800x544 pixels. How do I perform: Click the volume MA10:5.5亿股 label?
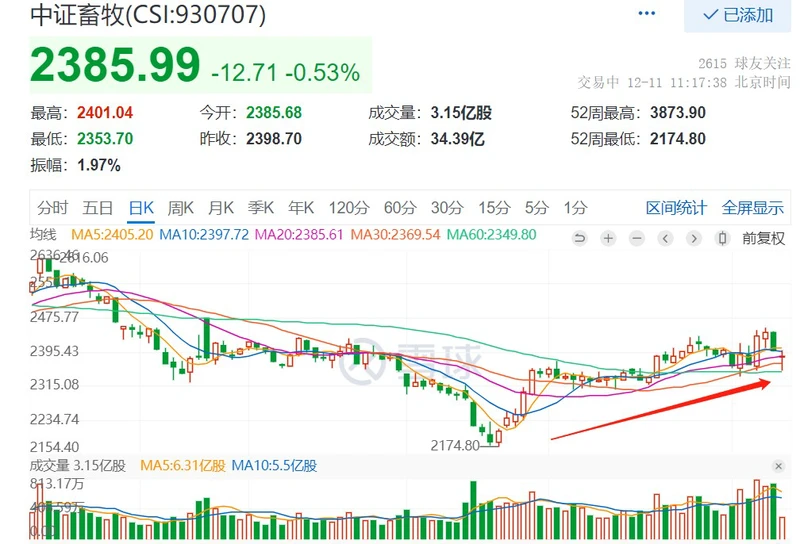pos(274,466)
